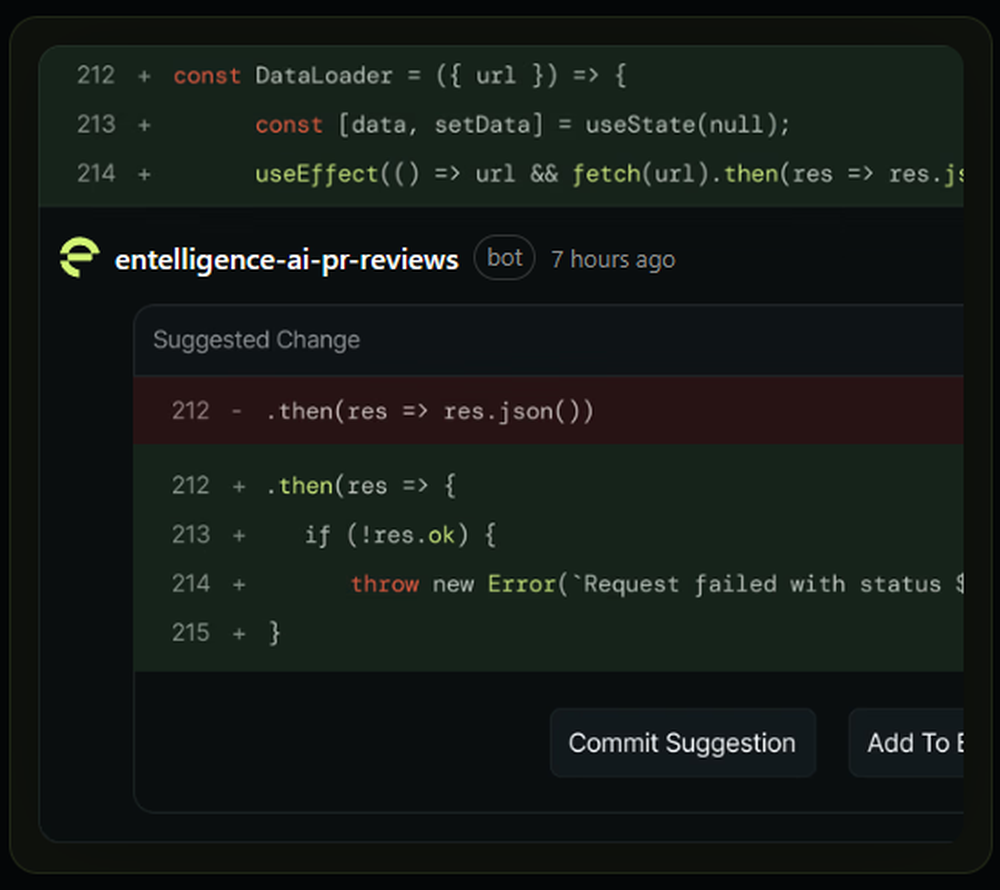Click the plus marker on line 212
Viewport: 1000px width, 890px height.
[239, 485]
